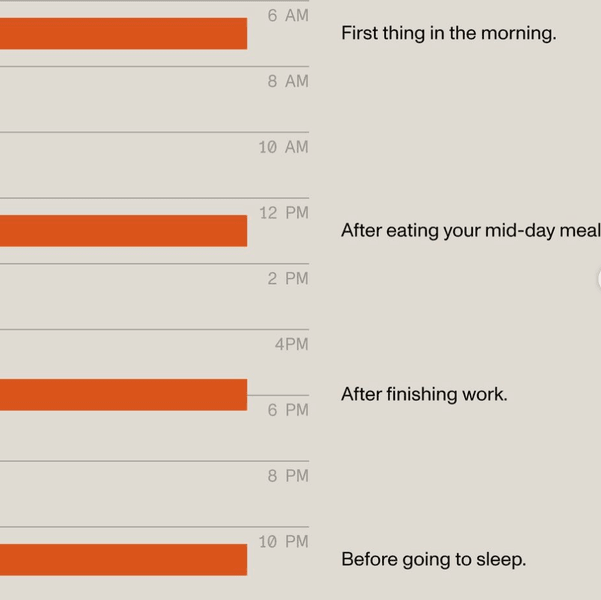Image resolution: width=601 pixels, height=600 pixels.
Task: Click 'After finishing work.' text
Action: pyautogui.click(x=424, y=395)
